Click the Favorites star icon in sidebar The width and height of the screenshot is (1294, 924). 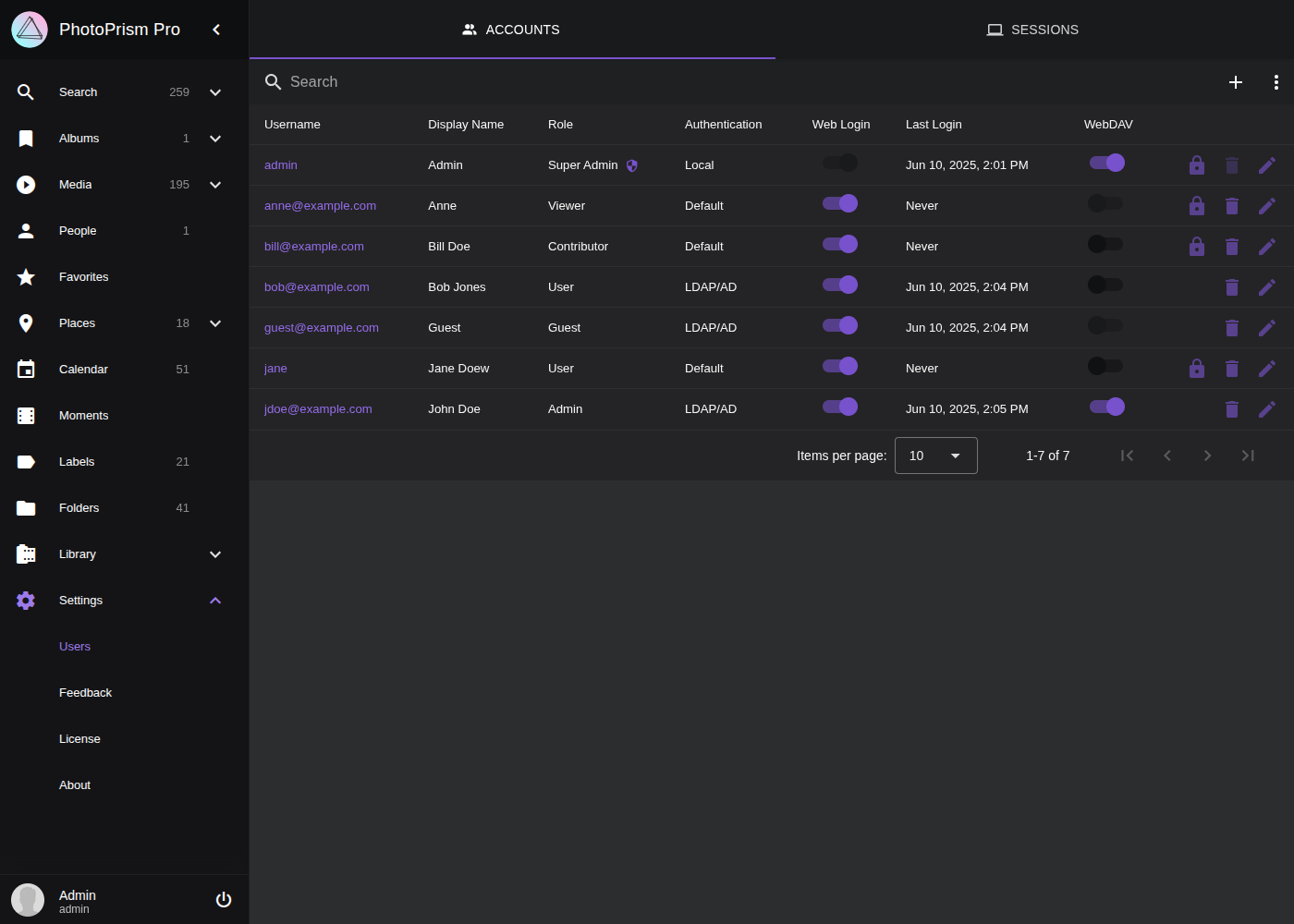click(x=25, y=276)
